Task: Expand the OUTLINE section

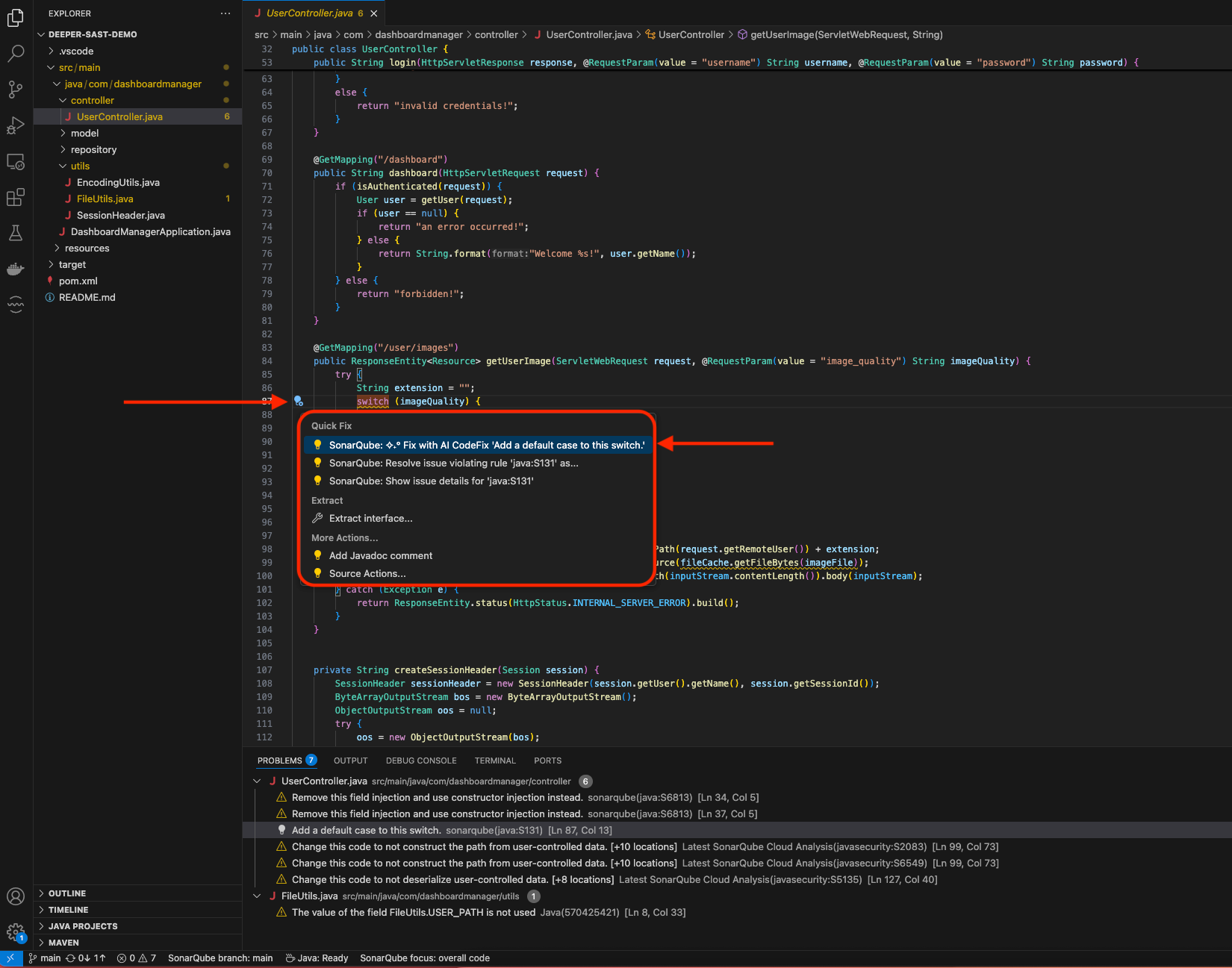Action: (68, 893)
